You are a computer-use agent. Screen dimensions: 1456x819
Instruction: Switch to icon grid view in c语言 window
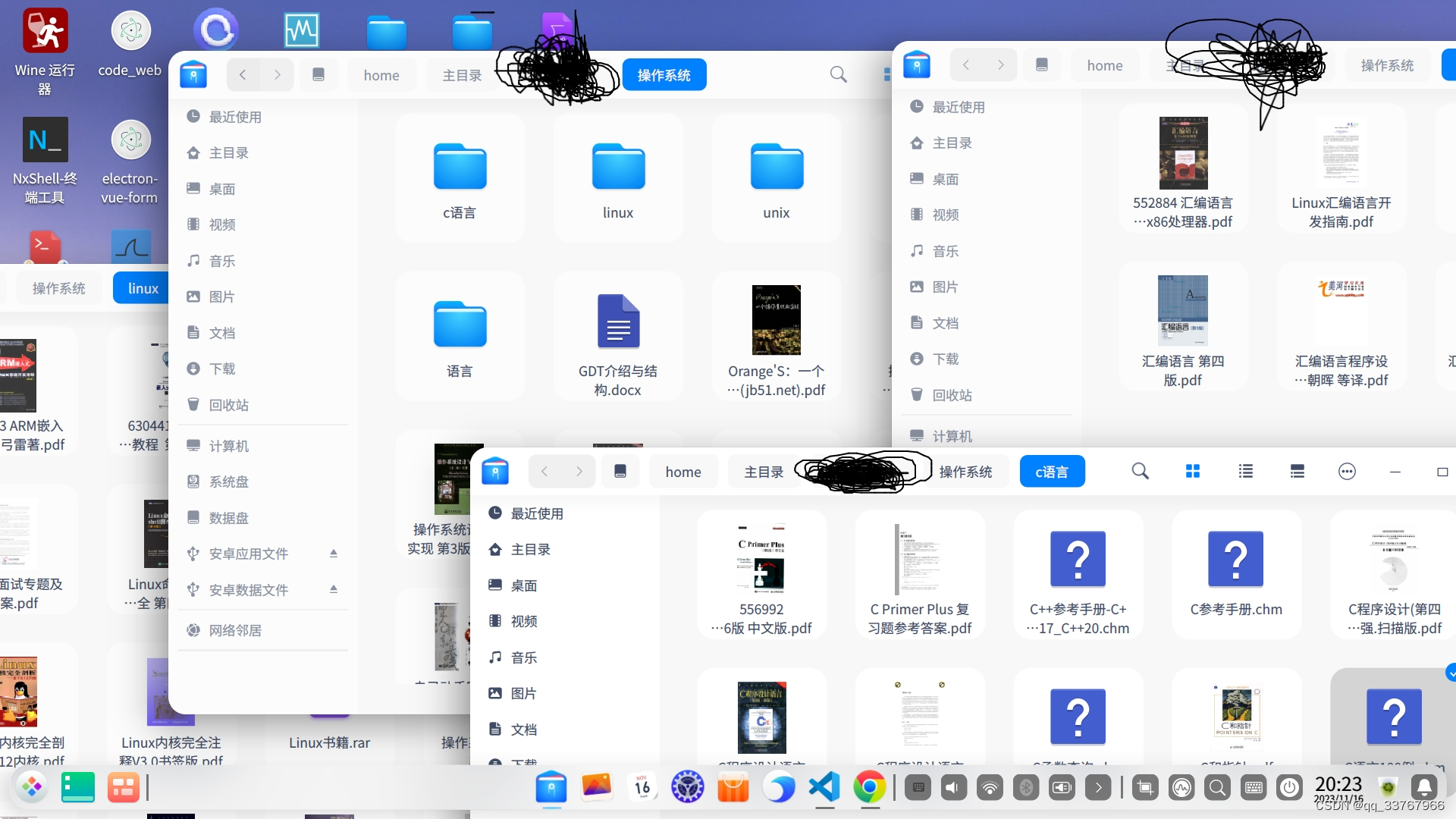[1192, 471]
